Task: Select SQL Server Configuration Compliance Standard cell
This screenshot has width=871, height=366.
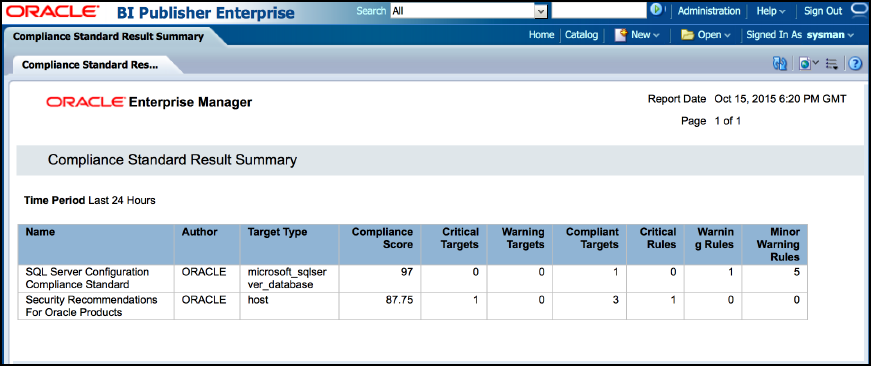Action: pyautogui.click(x=96, y=278)
